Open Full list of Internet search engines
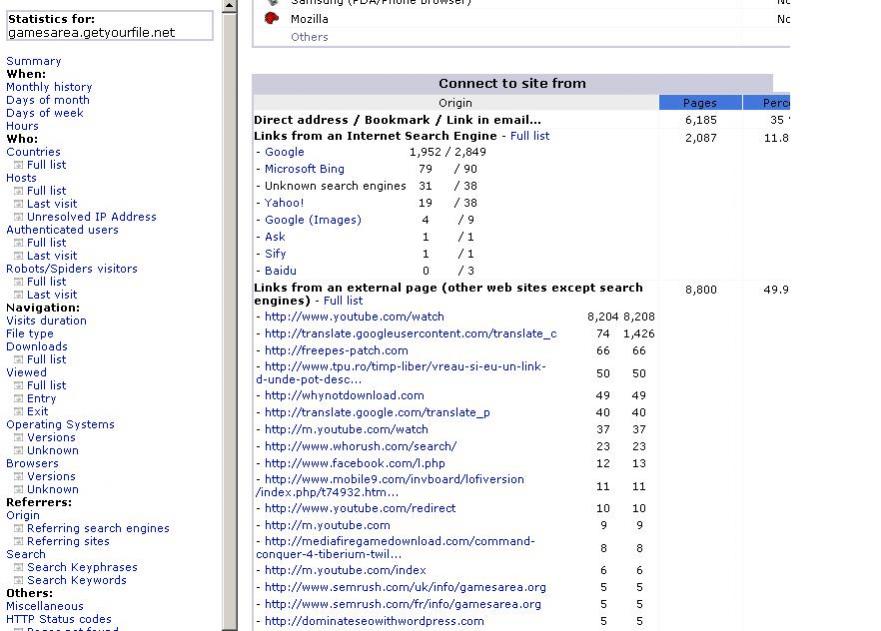Screen dimensions: 881x631 click(x=530, y=136)
